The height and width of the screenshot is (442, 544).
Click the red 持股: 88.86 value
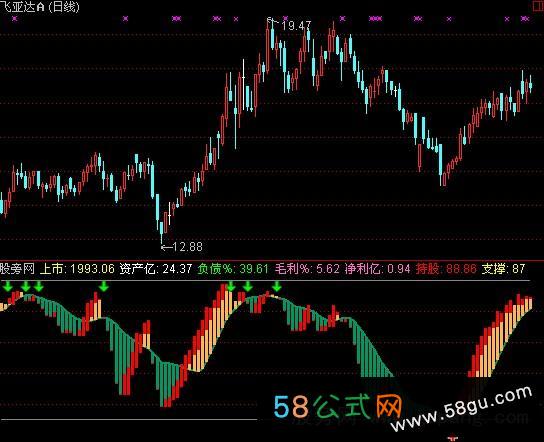(446, 269)
